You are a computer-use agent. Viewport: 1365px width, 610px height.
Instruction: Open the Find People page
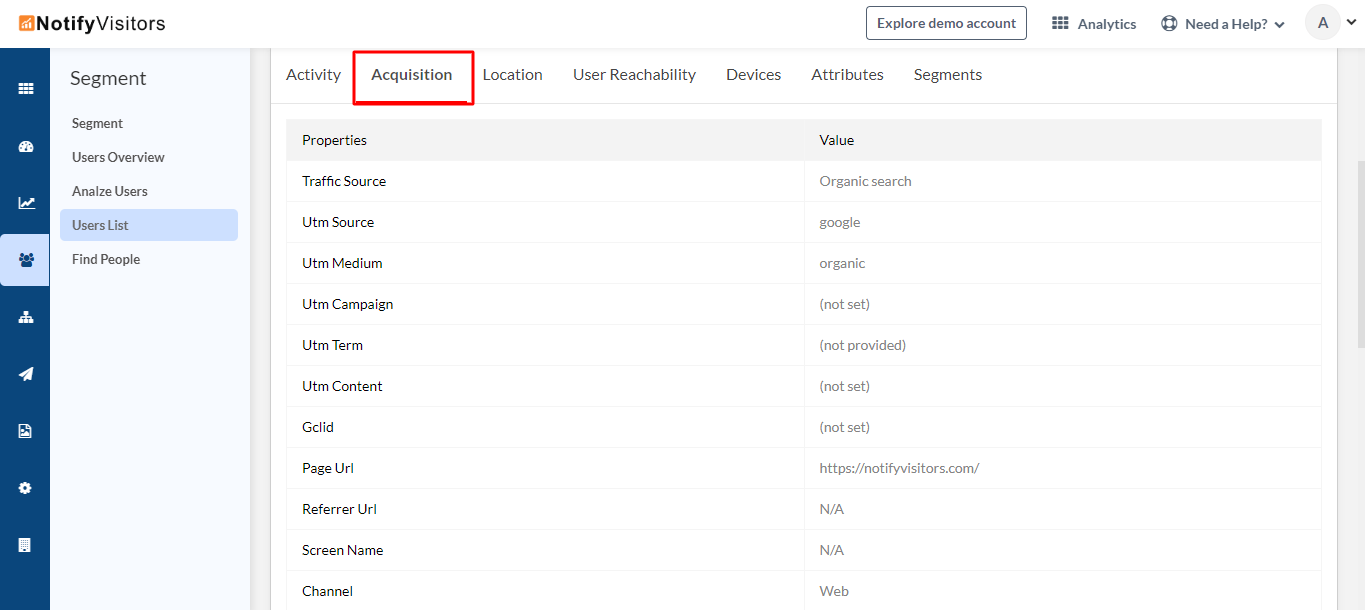[106, 260]
